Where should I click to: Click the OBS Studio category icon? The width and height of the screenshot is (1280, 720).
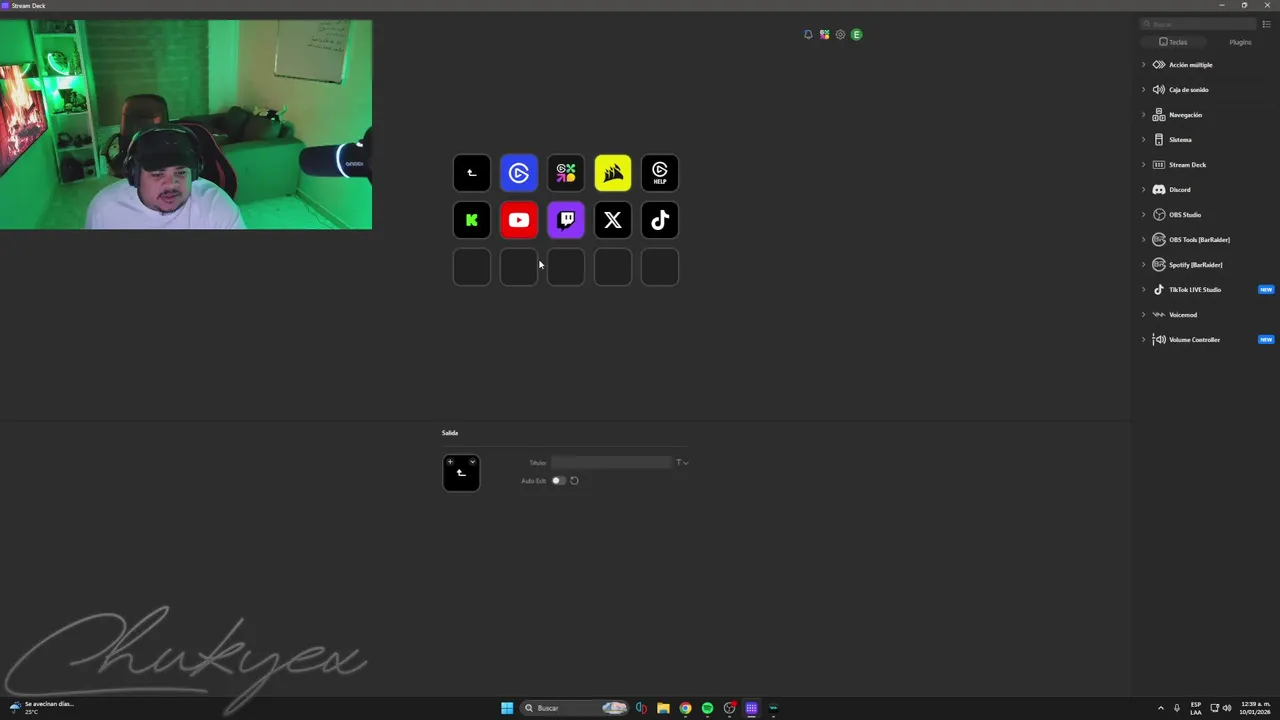[x=1159, y=214]
